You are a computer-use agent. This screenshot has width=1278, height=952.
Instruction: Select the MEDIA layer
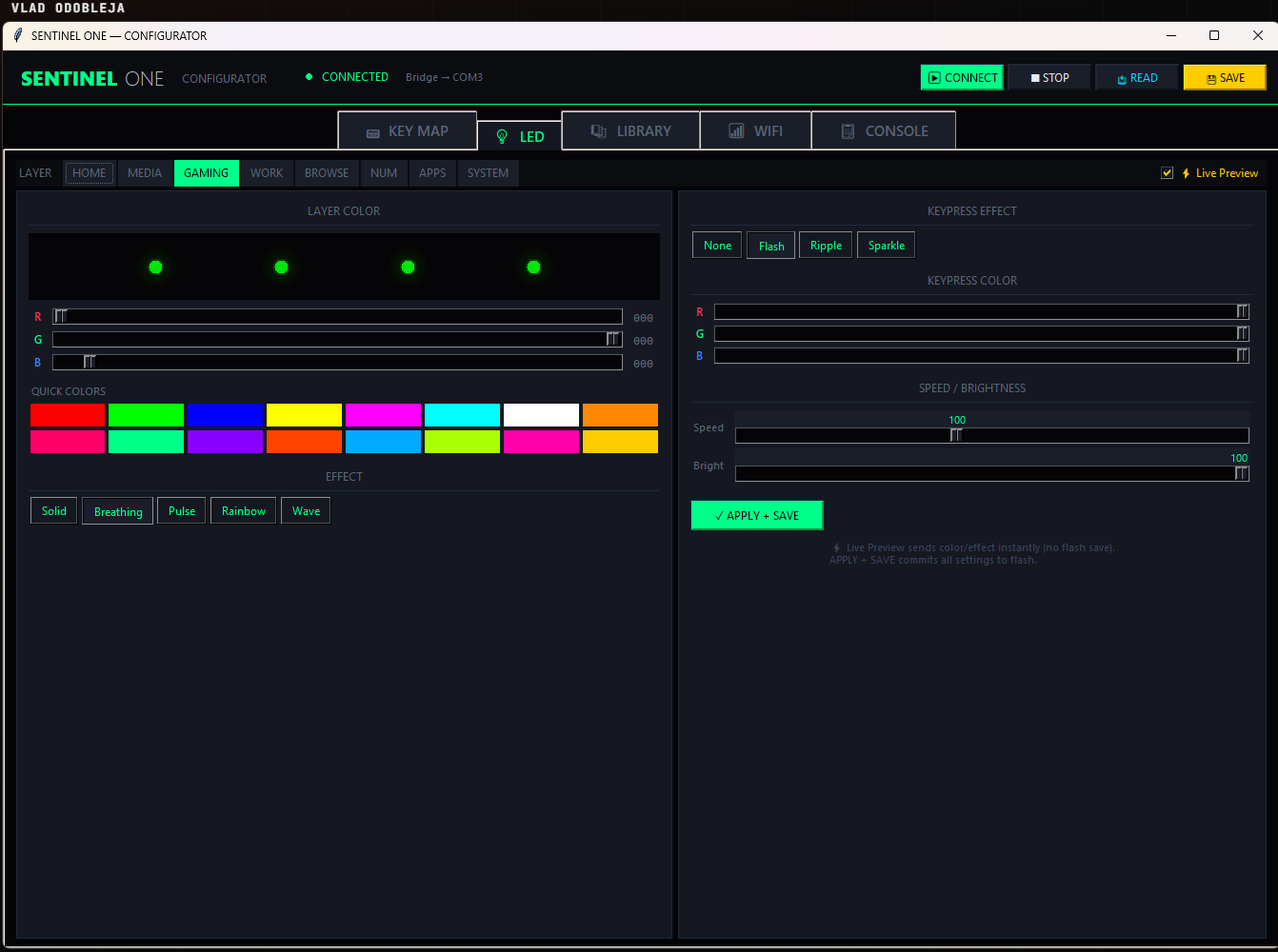[145, 173]
